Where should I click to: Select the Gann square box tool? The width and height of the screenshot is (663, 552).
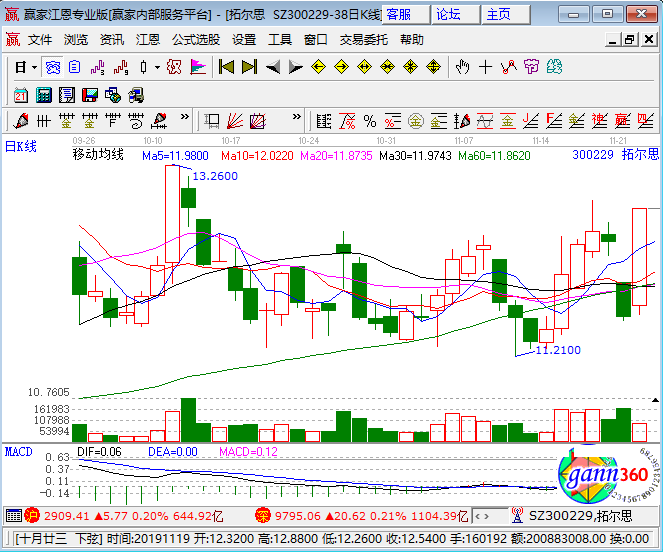[212, 121]
